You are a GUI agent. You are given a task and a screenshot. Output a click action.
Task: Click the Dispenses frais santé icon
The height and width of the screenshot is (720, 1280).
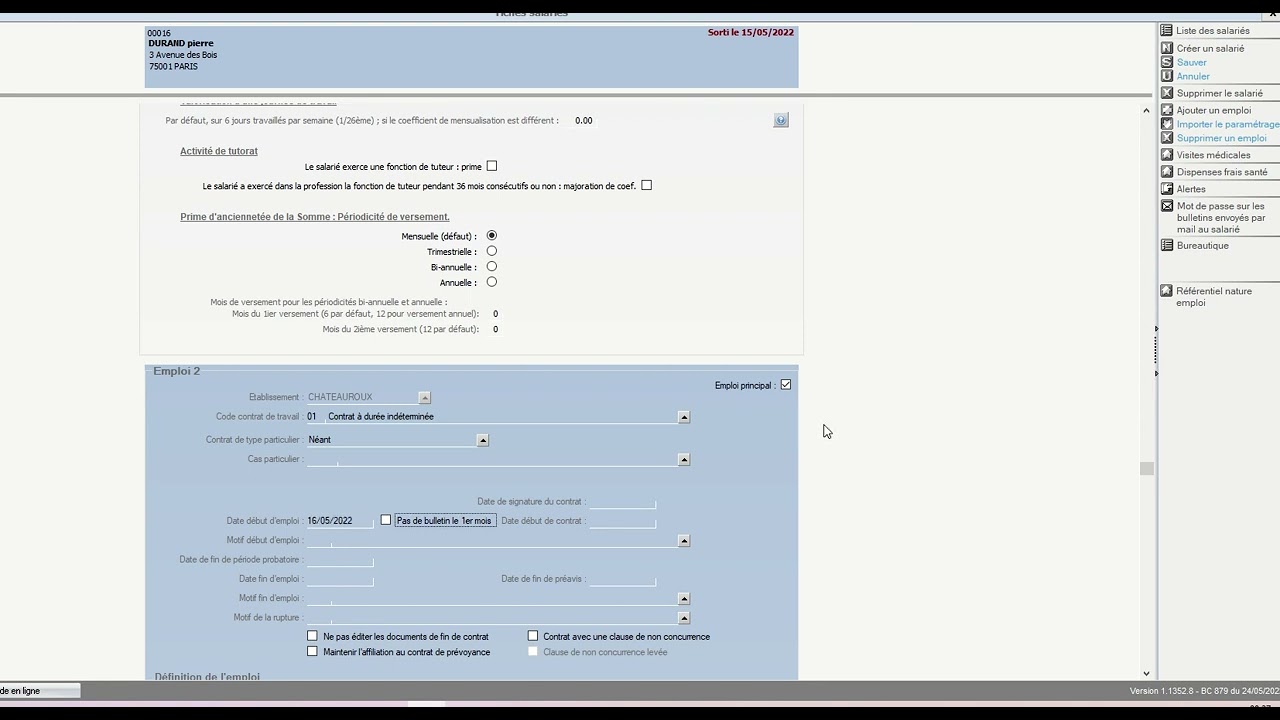click(x=1166, y=172)
